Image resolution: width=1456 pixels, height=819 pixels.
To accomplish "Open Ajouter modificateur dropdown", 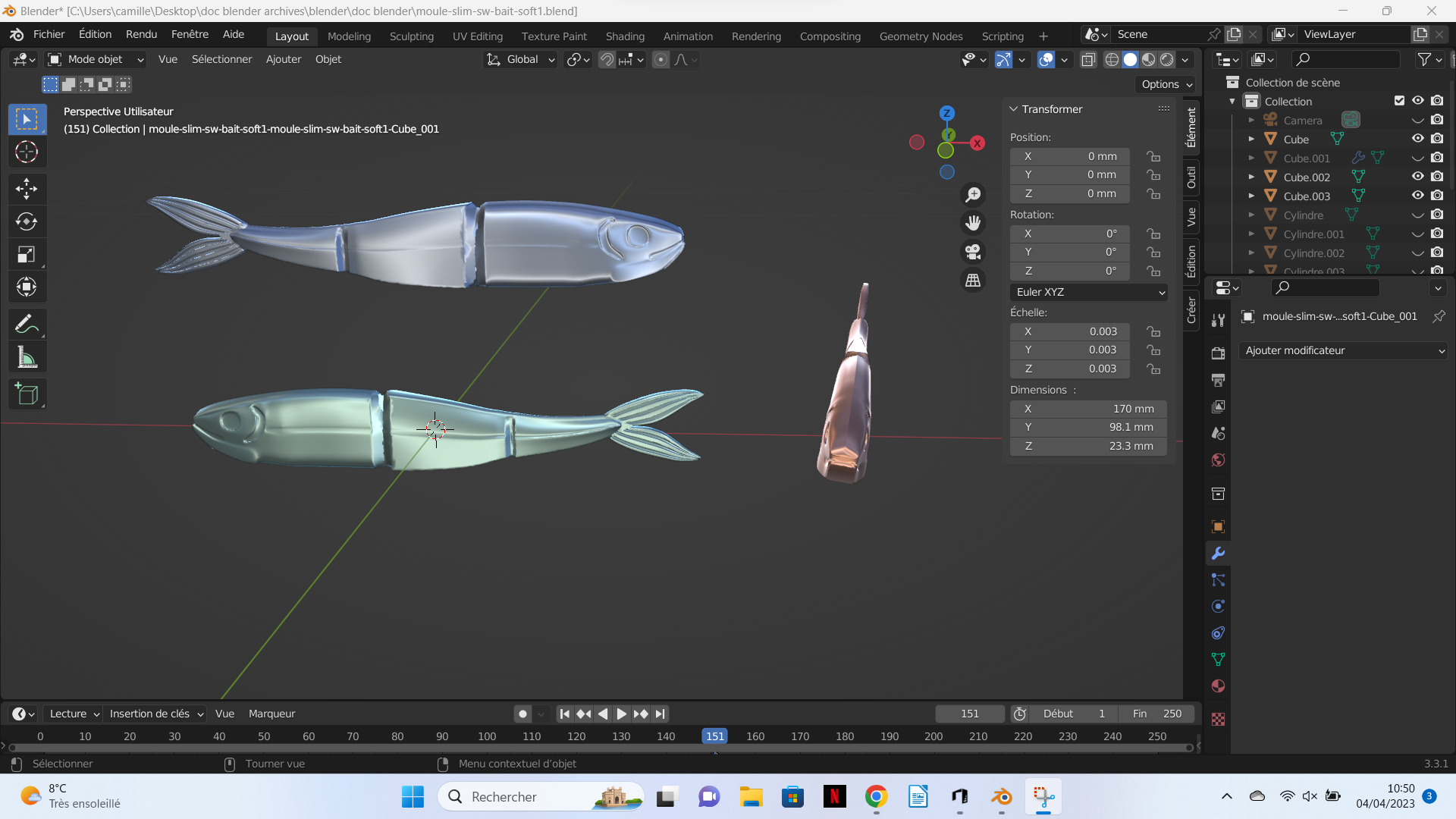I will pyautogui.click(x=1343, y=350).
